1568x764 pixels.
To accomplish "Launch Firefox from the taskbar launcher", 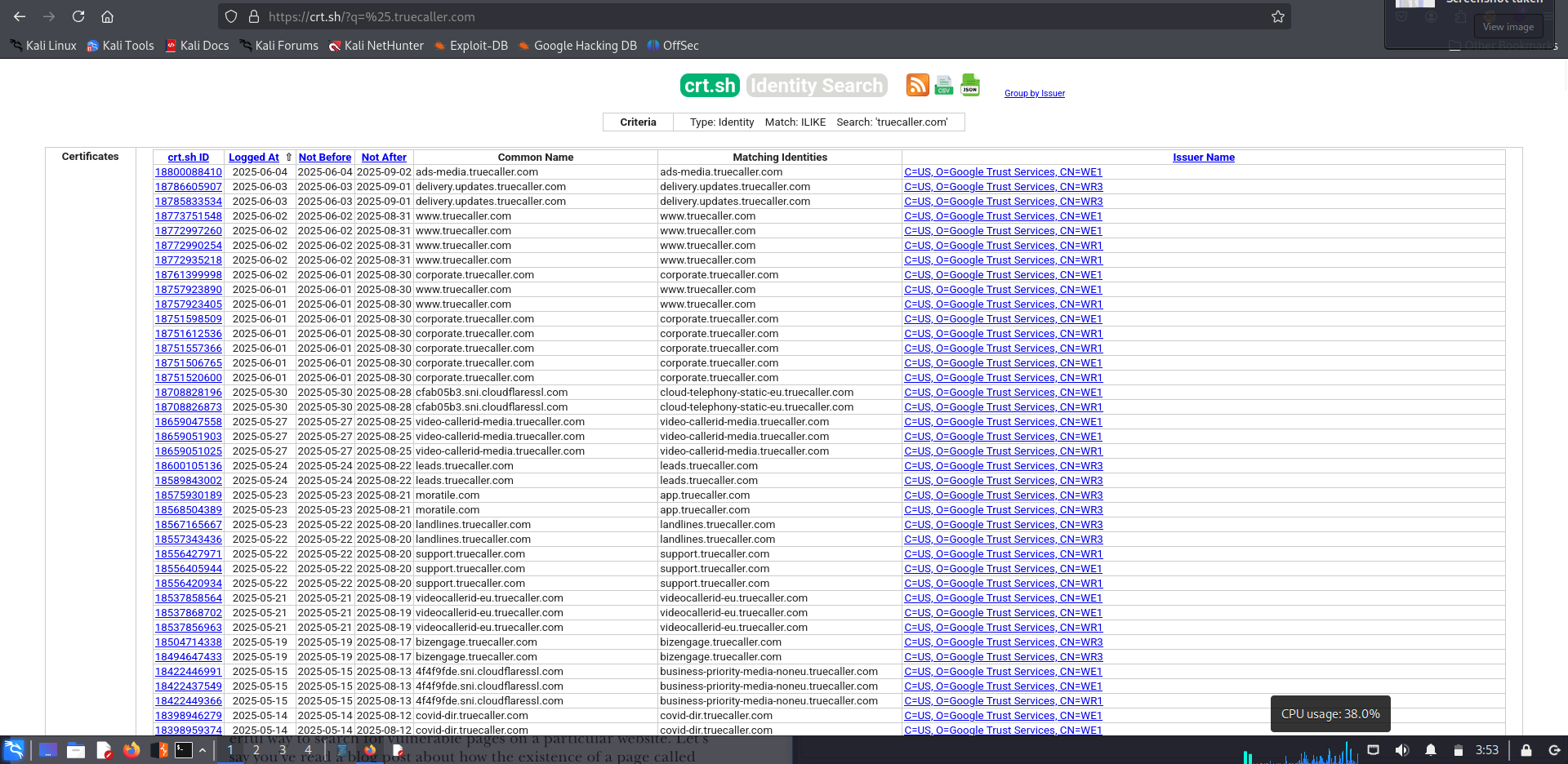I will tap(131, 750).
